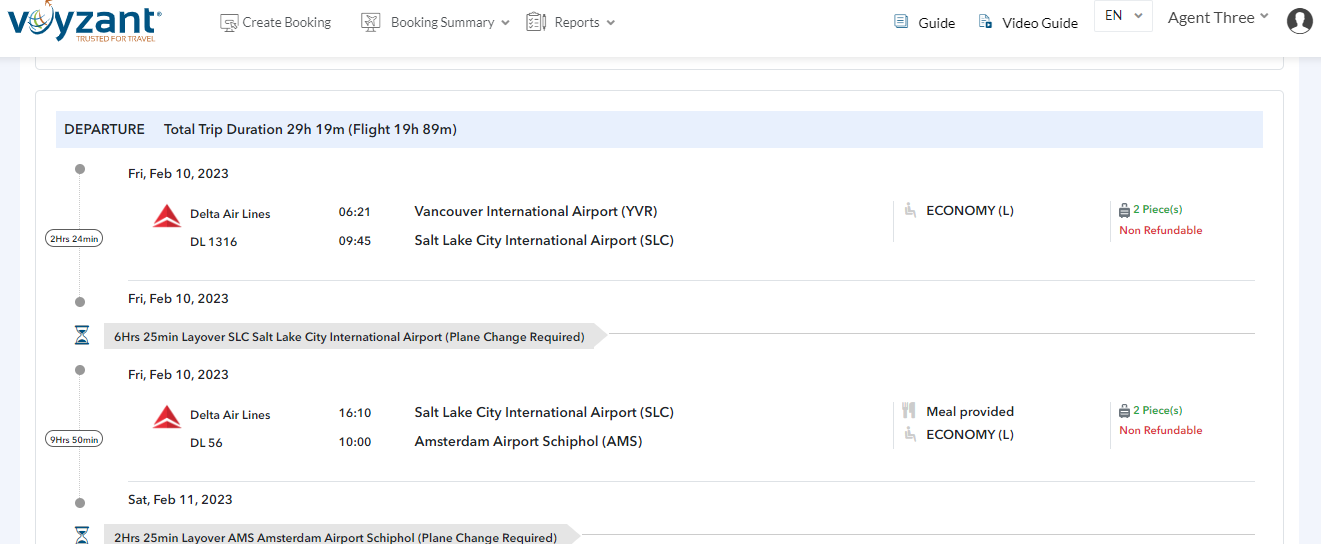The width and height of the screenshot is (1321, 544).
Task: Click the Create Booking monitor icon
Action: 229,22
